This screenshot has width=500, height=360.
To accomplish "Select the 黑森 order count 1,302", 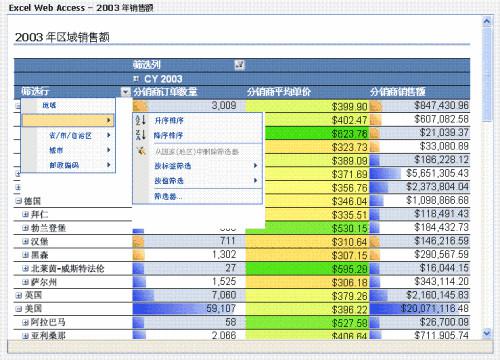I will pyautogui.click(x=189, y=255).
